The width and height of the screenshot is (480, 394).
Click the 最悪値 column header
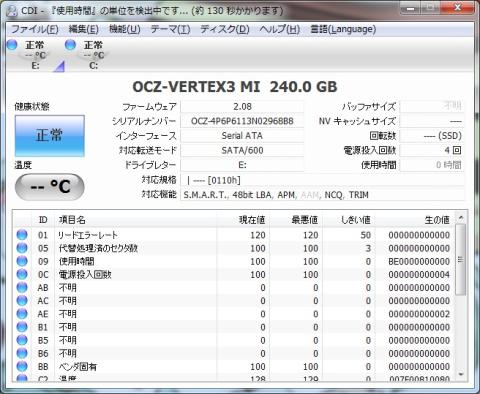(296, 220)
